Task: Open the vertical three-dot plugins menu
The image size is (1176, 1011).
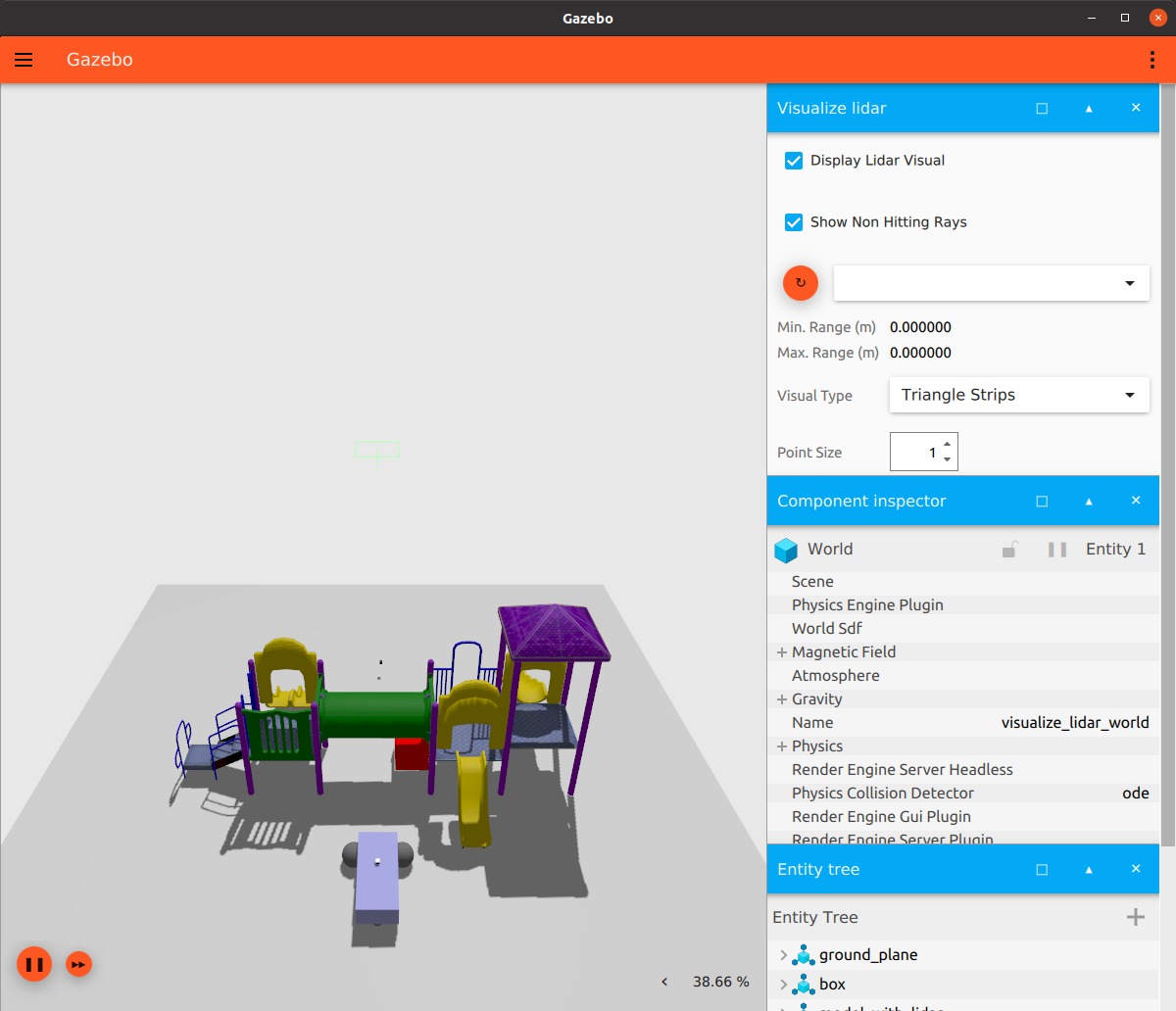Action: click(x=1151, y=60)
